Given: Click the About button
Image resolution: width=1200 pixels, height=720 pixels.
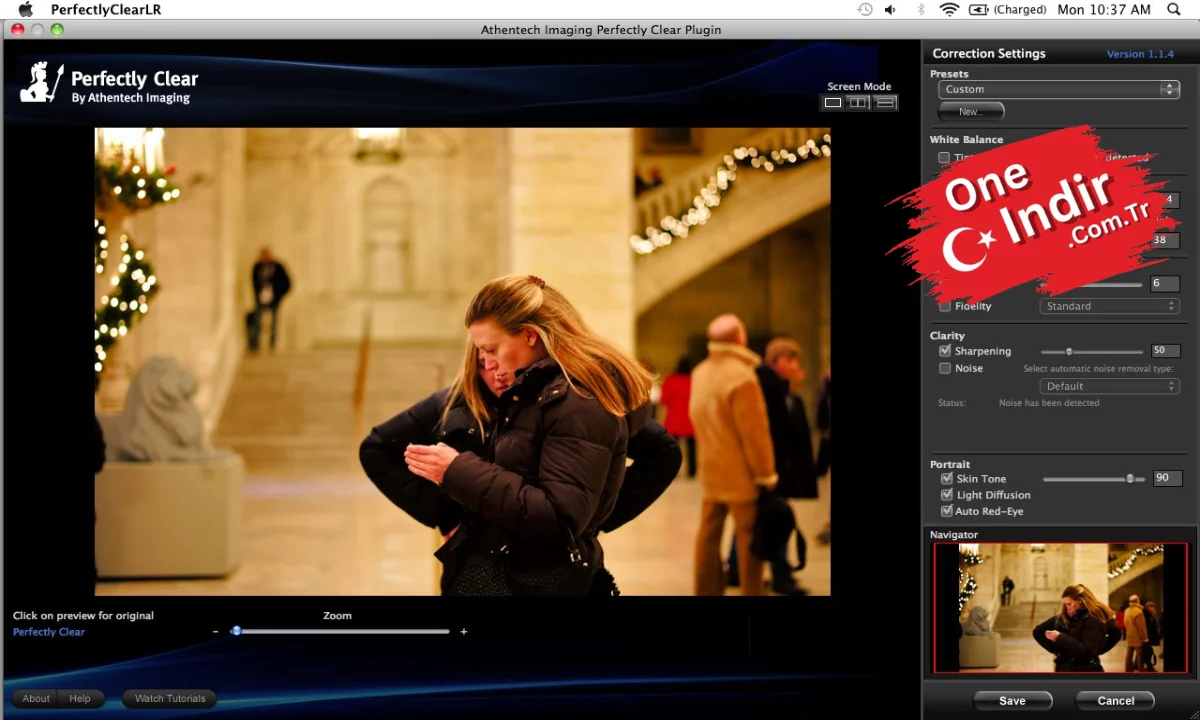Looking at the screenshot, I should tap(36, 699).
